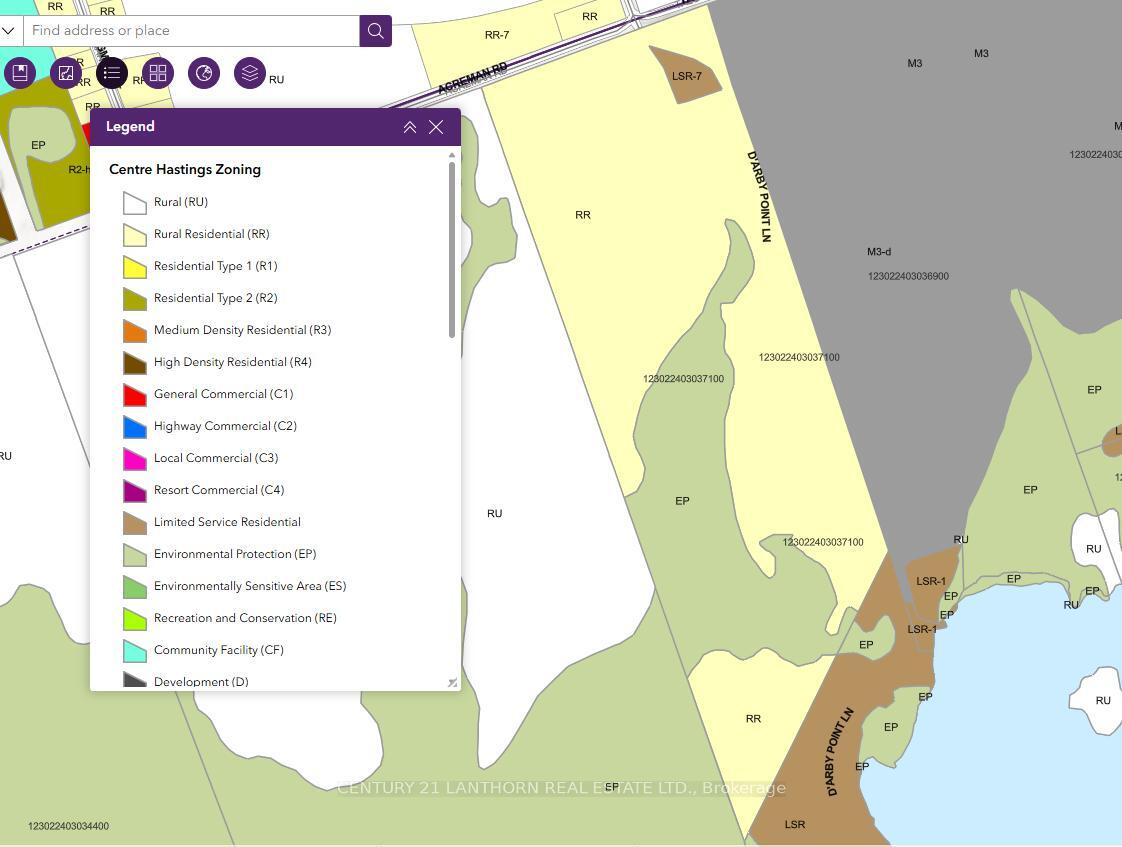The height and width of the screenshot is (847, 1122).
Task: Collapse the Legend panel with double chevron
Action: 410,127
